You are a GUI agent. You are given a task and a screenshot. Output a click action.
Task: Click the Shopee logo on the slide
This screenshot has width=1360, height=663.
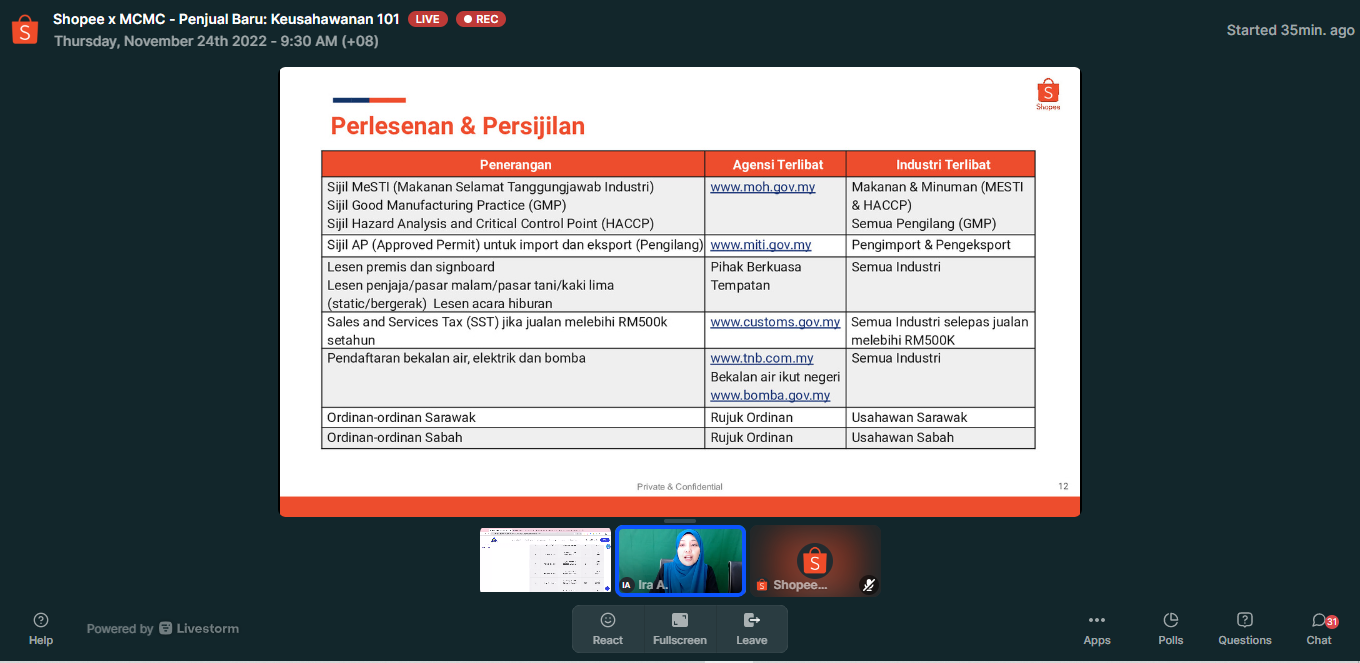(x=1048, y=94)
